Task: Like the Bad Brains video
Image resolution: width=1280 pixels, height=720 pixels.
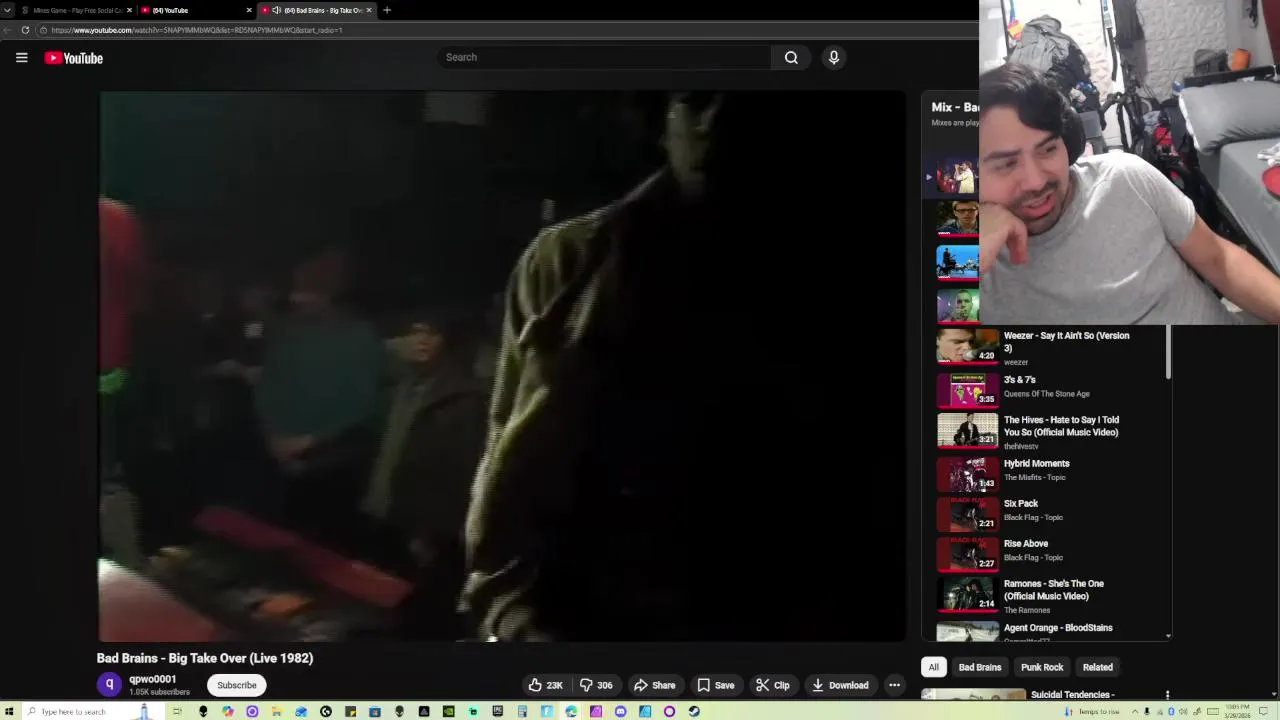Action: pos(545,685)
